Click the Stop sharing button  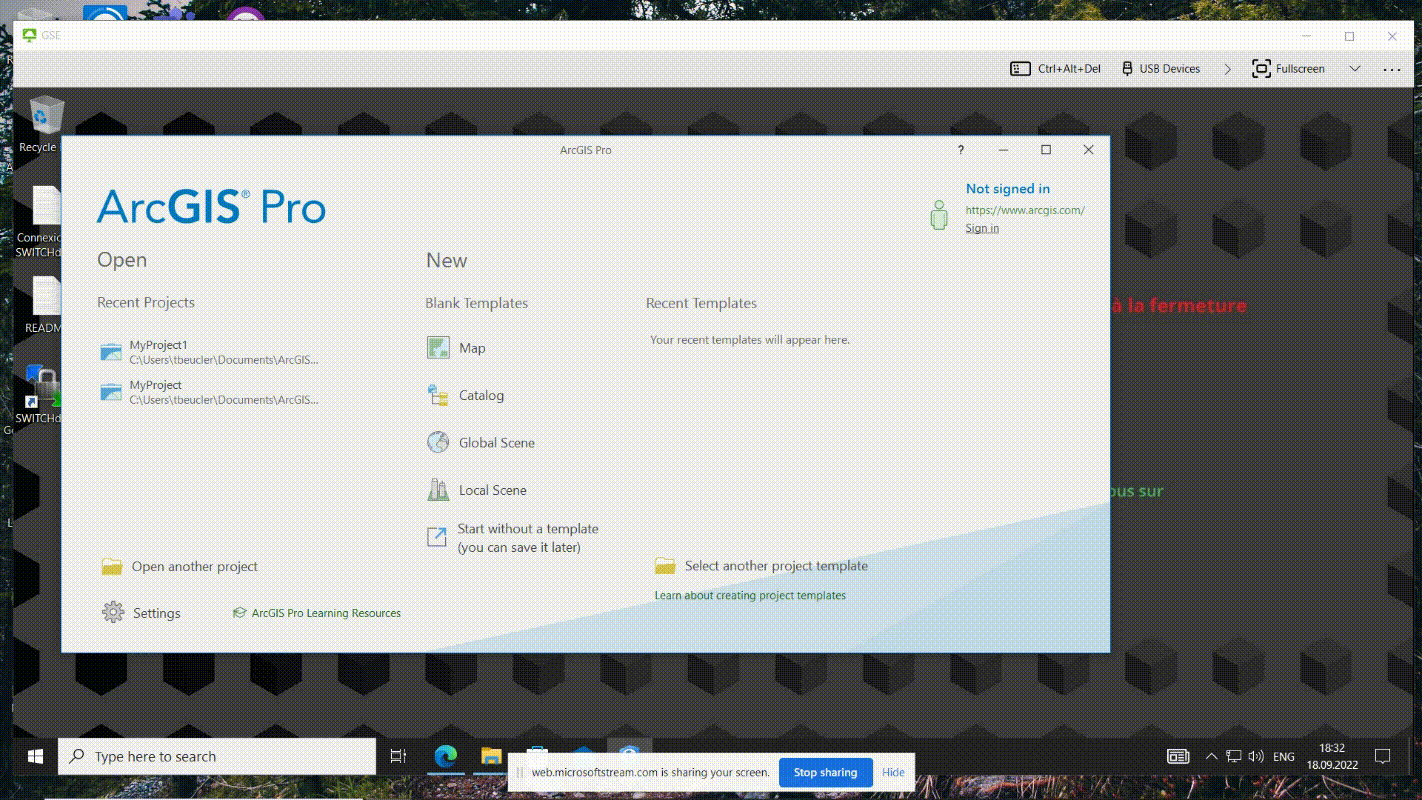[825, 772]
